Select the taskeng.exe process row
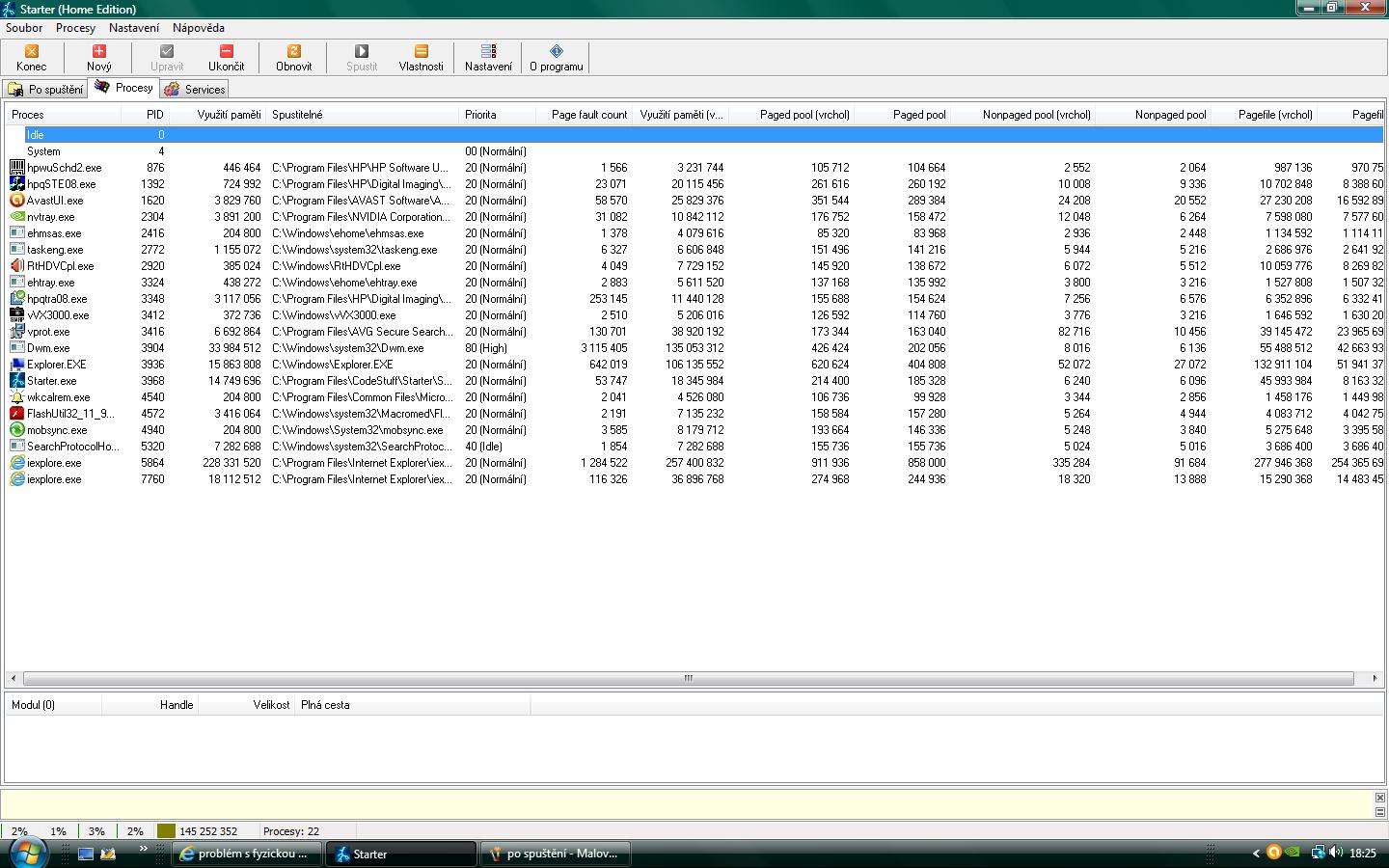The image size is (1389, 868). (694, 250)
